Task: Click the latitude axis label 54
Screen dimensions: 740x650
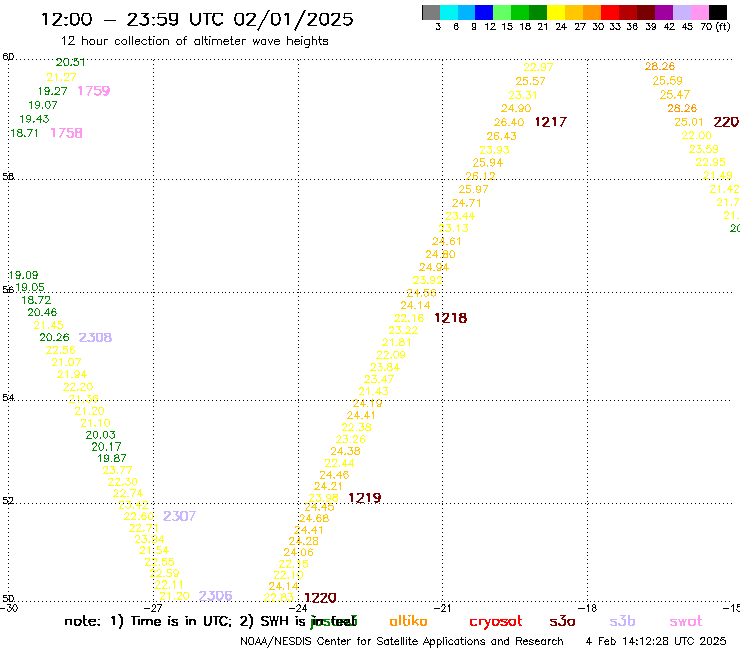Action: point(8,398)
